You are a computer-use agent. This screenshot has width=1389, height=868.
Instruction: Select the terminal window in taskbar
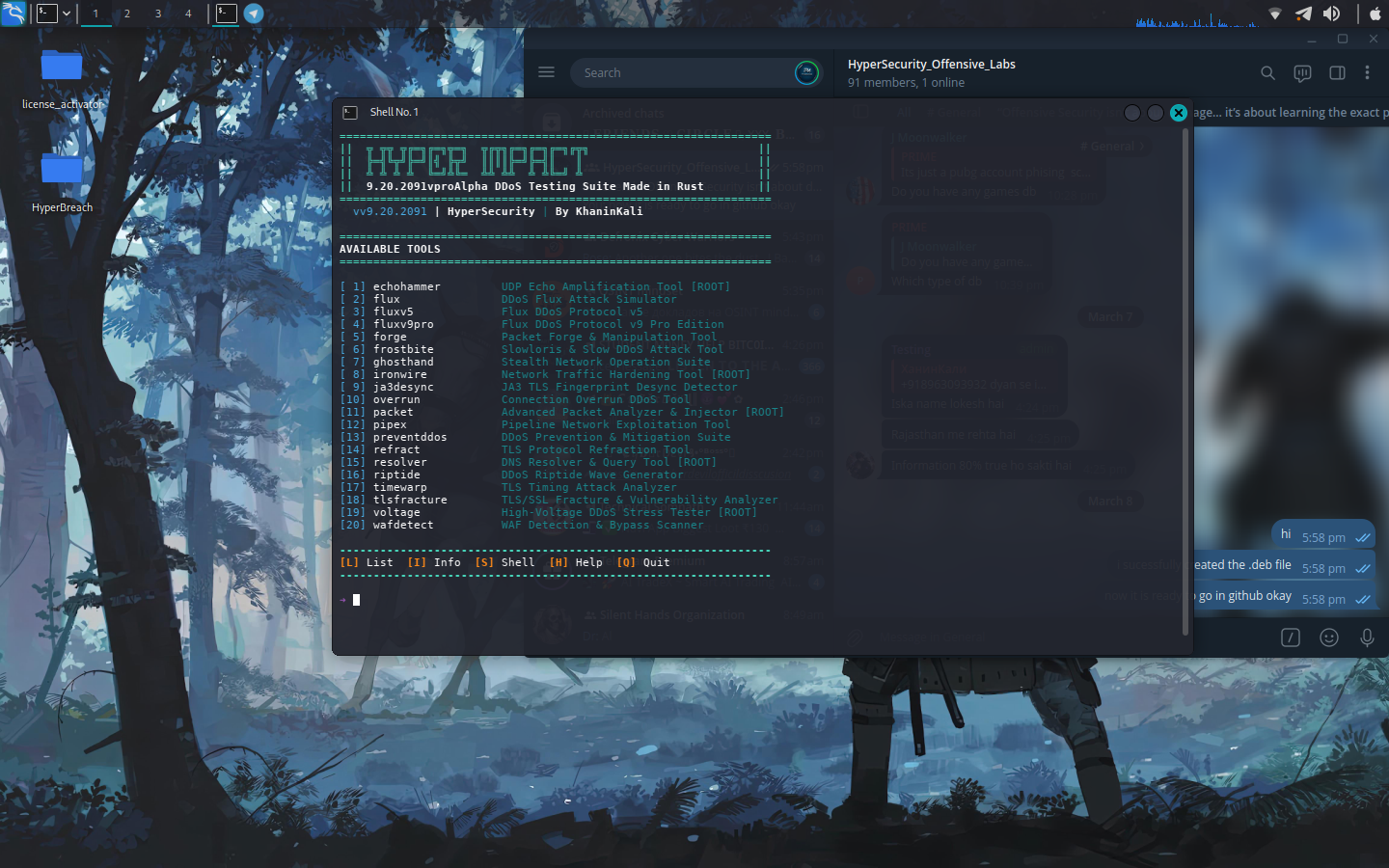(x=227, y=14)
